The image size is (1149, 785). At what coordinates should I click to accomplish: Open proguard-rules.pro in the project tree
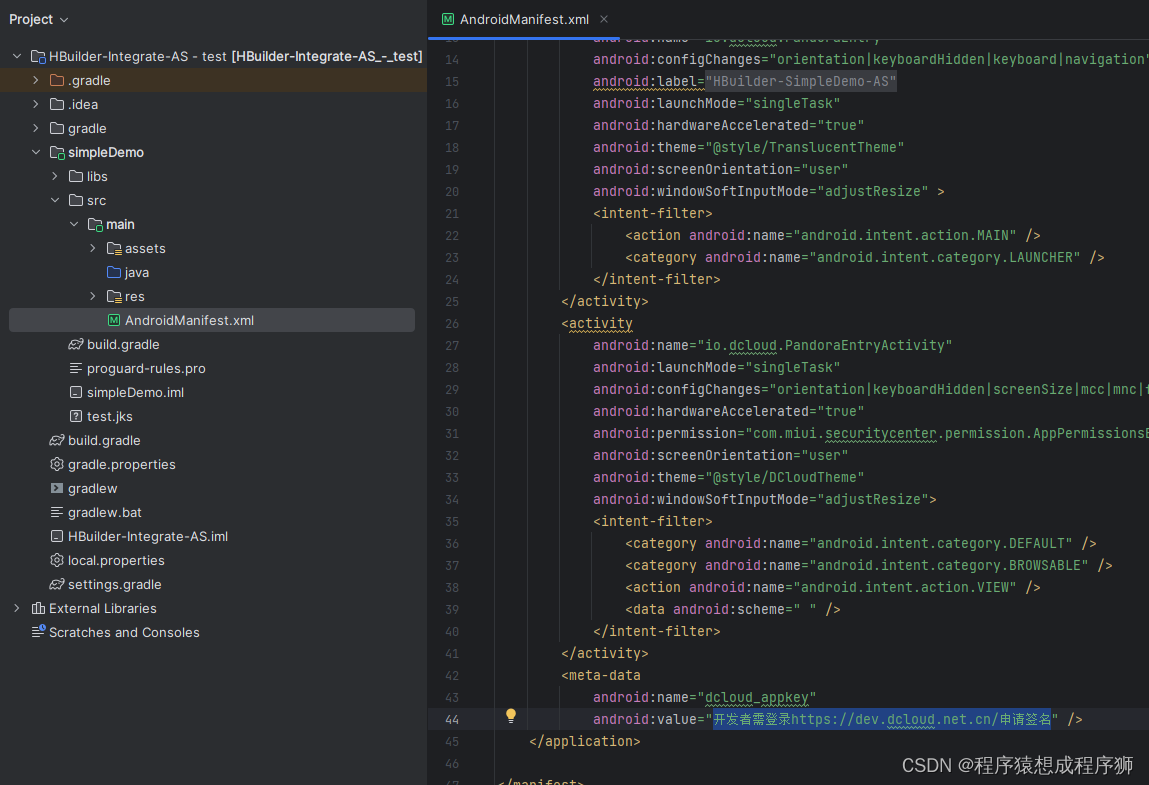click(146, 368)
